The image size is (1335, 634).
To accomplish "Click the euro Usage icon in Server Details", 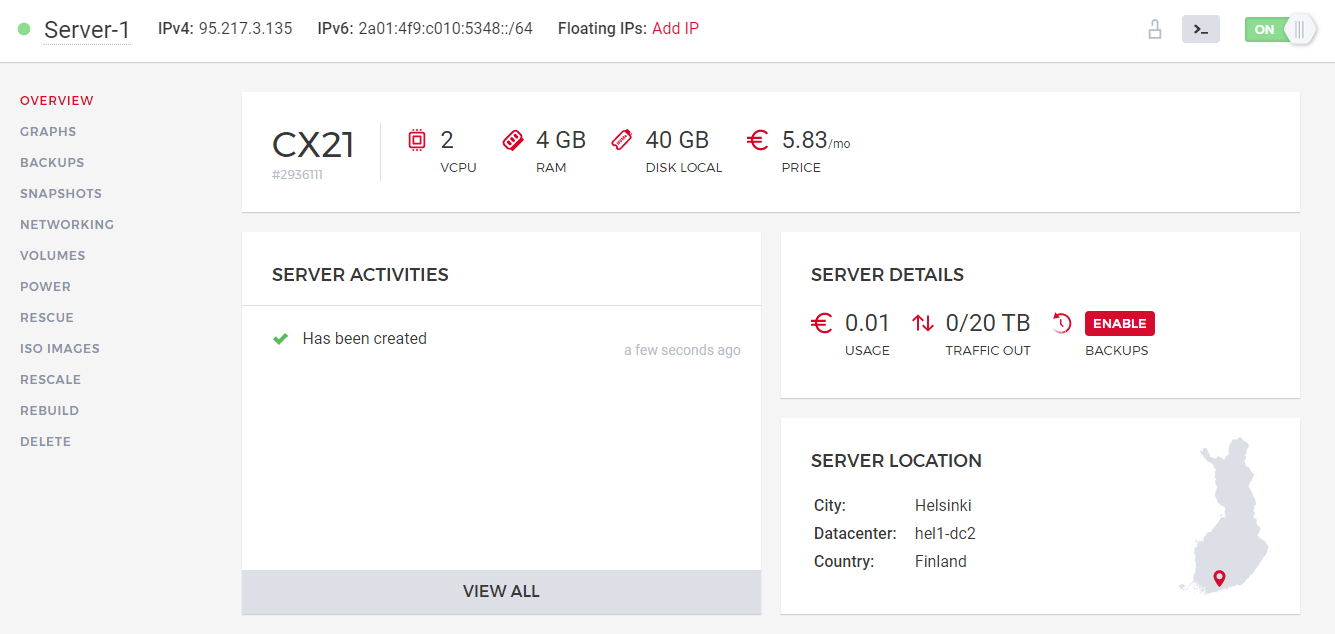I will [821, 322].
